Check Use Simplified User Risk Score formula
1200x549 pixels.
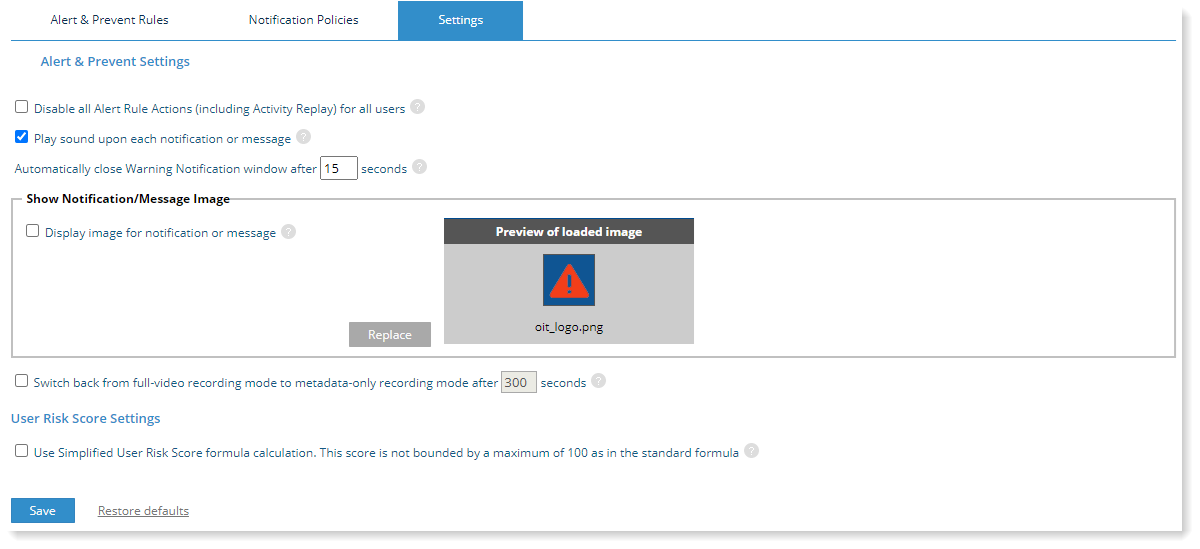point(22,451)
